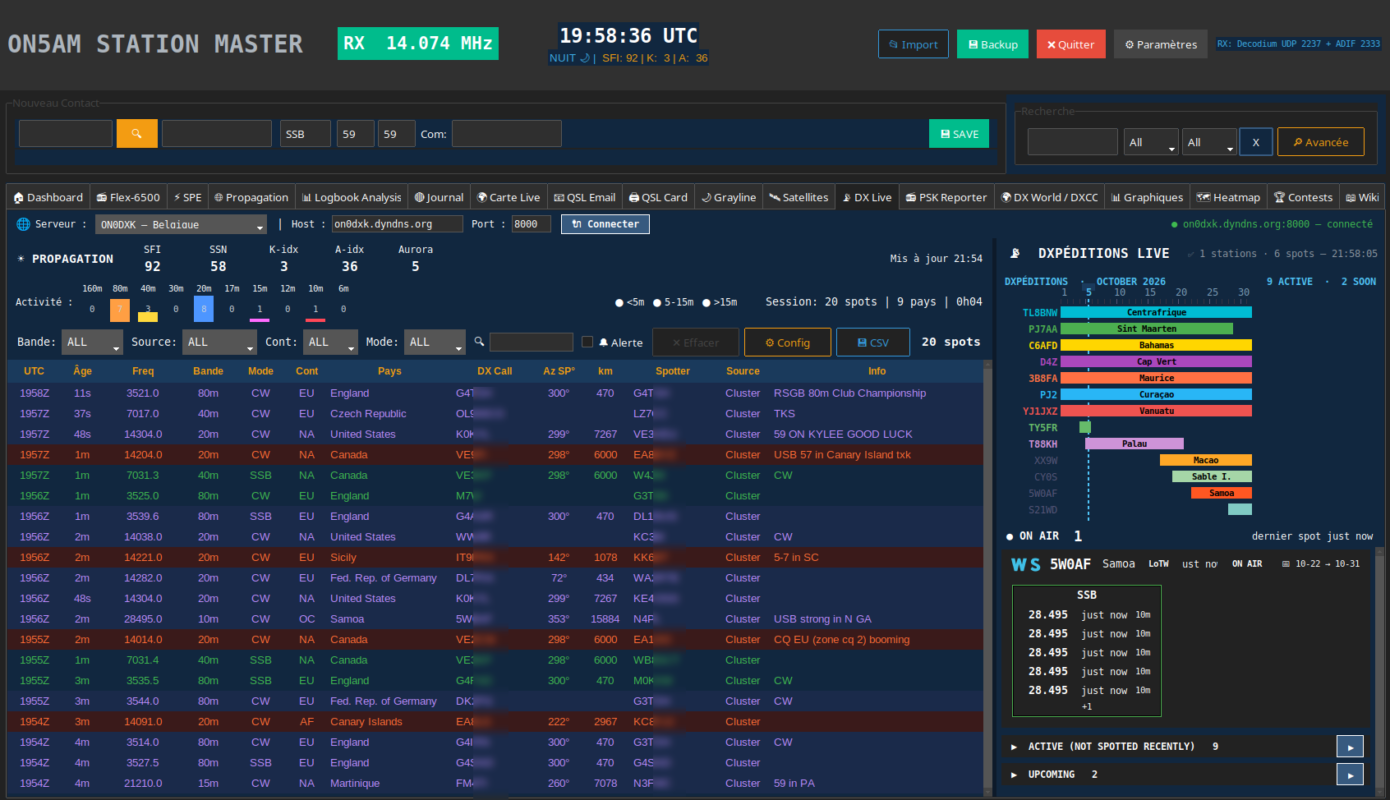The image size is (1390, 800).
Task: Click the play button on the Upcoming row
Action: point(1350,774)
